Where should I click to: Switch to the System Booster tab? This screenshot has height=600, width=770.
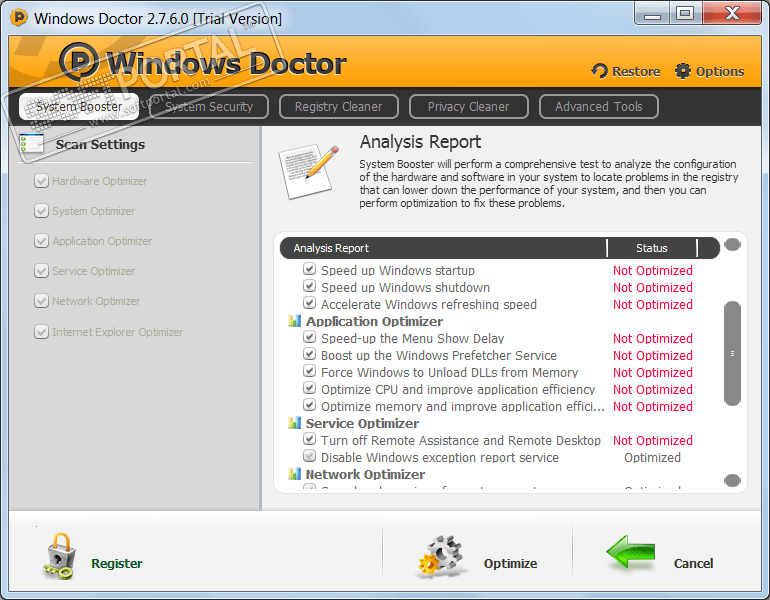(x=79, y=107)
